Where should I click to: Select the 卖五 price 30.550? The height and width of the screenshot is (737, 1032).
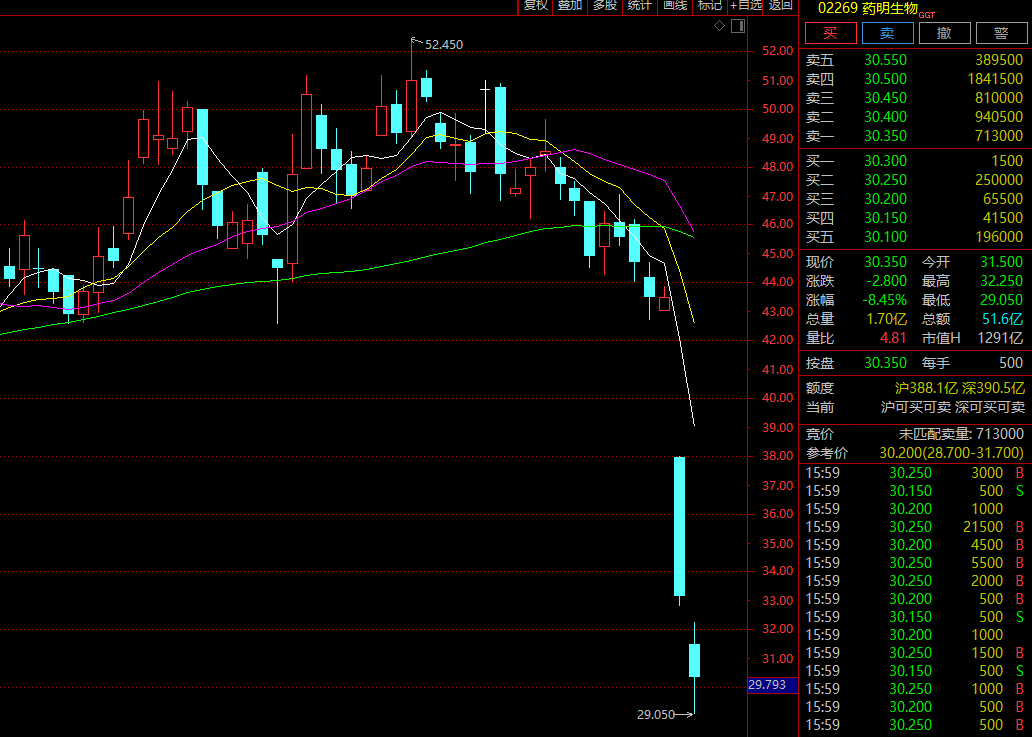pos(885,60)
